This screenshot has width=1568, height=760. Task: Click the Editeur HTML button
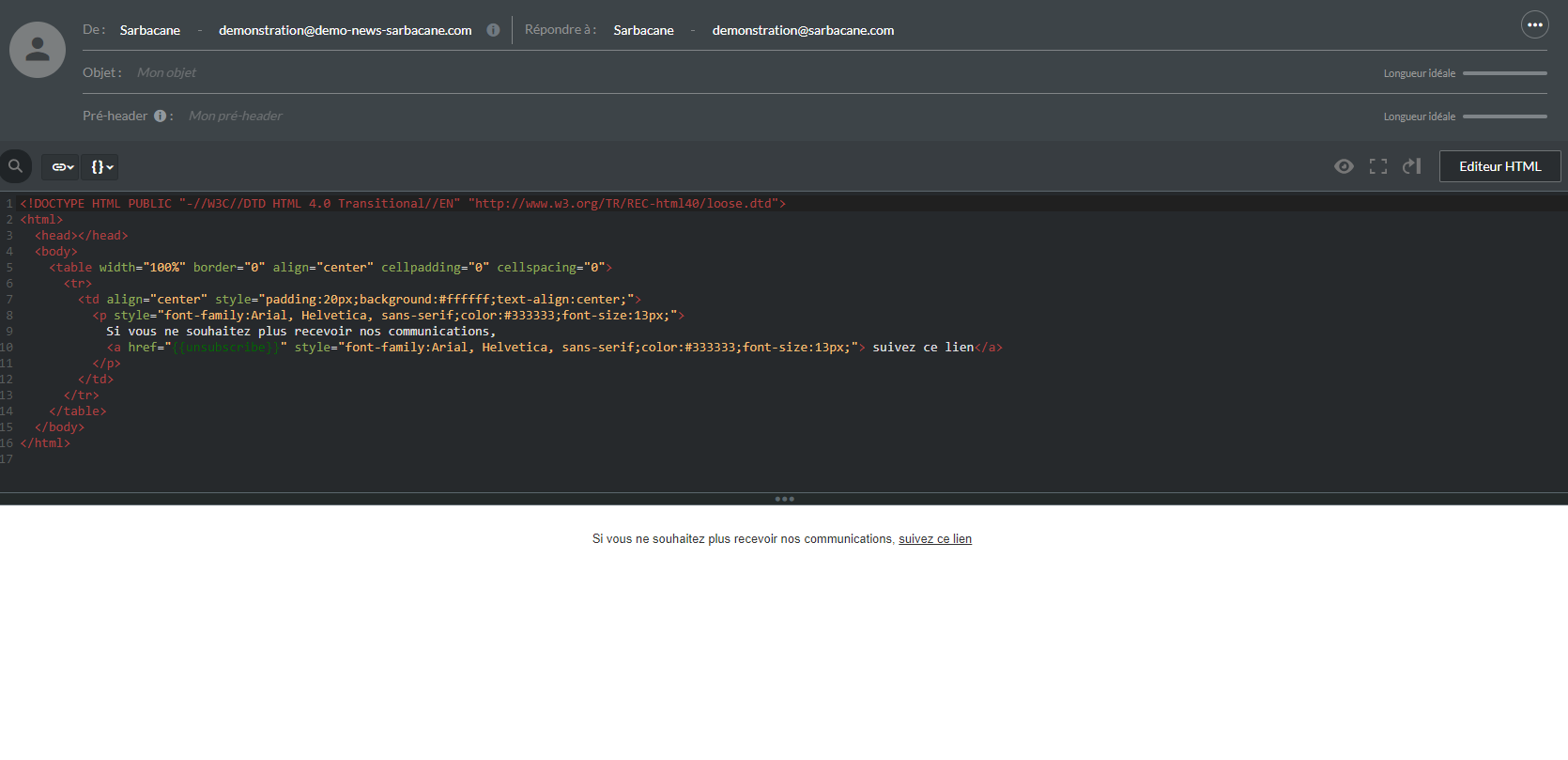click(x=1499, y=166)
